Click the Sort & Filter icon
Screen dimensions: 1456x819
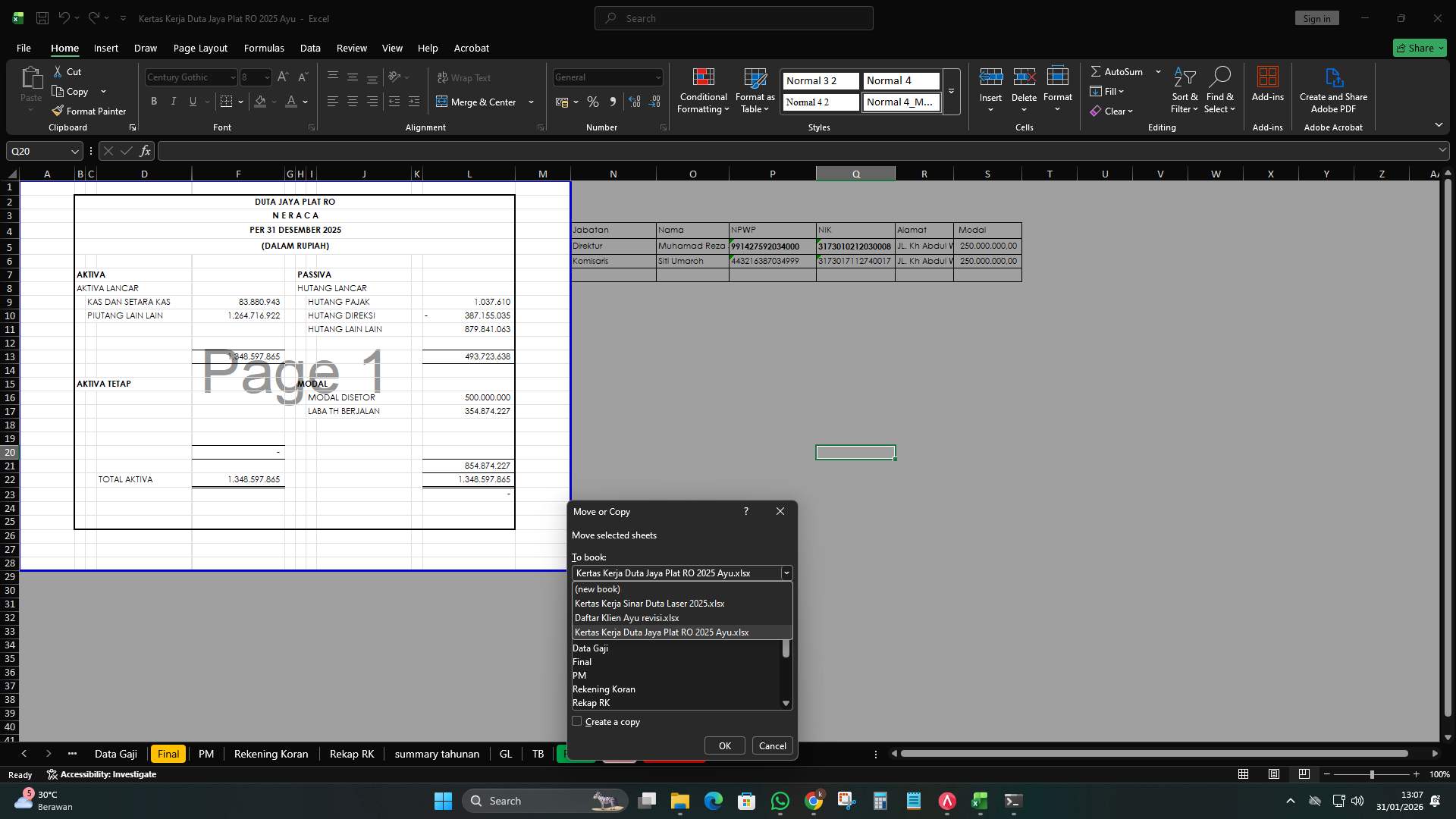(x=1183, y=78)
